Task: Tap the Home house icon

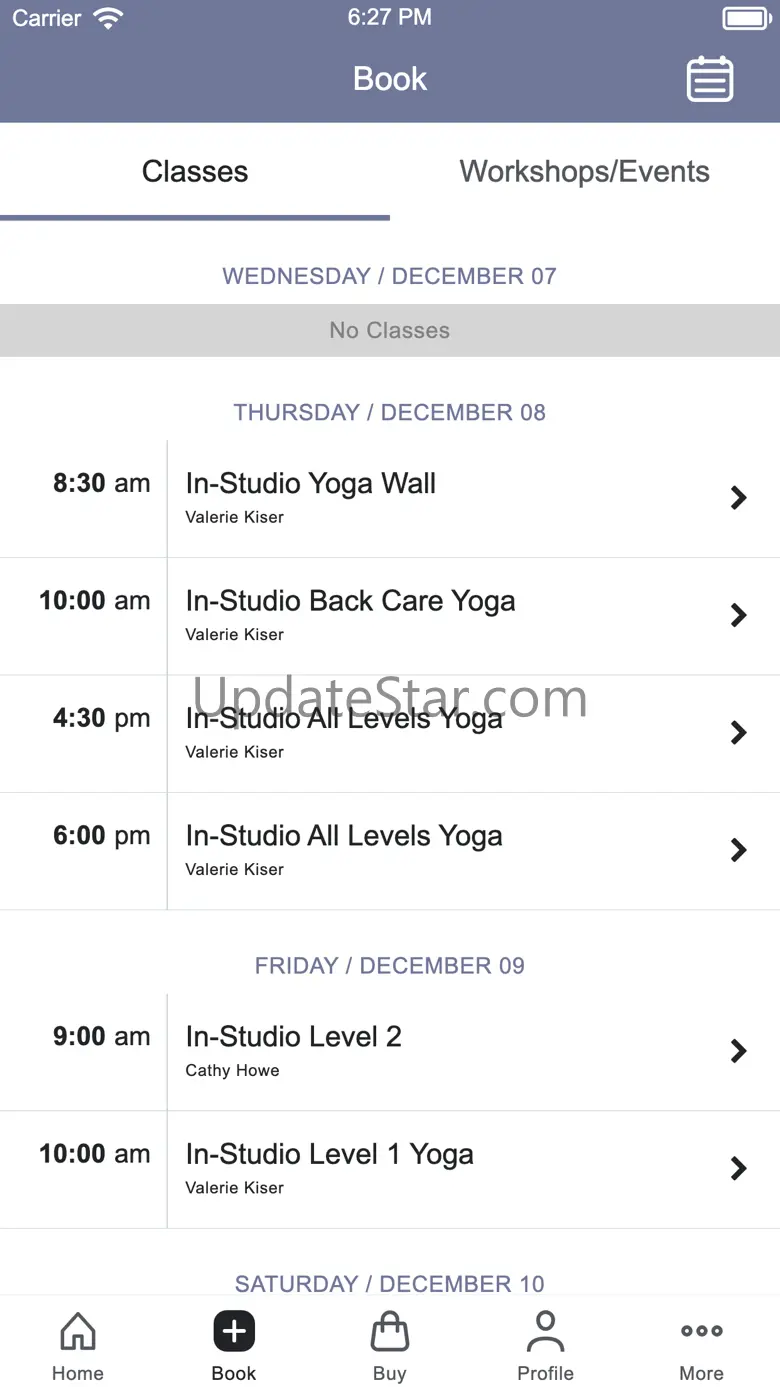Action: tap(78, 1332)
